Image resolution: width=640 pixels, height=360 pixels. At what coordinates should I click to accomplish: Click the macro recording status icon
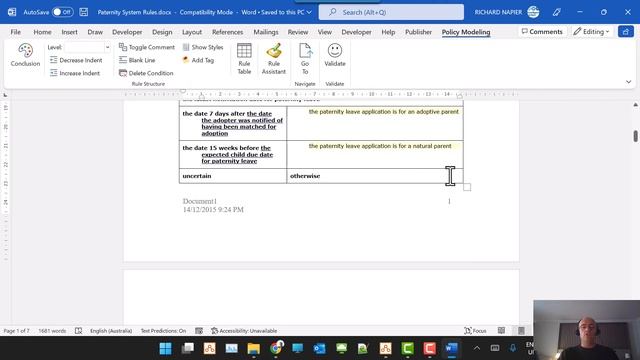(199, 331)
